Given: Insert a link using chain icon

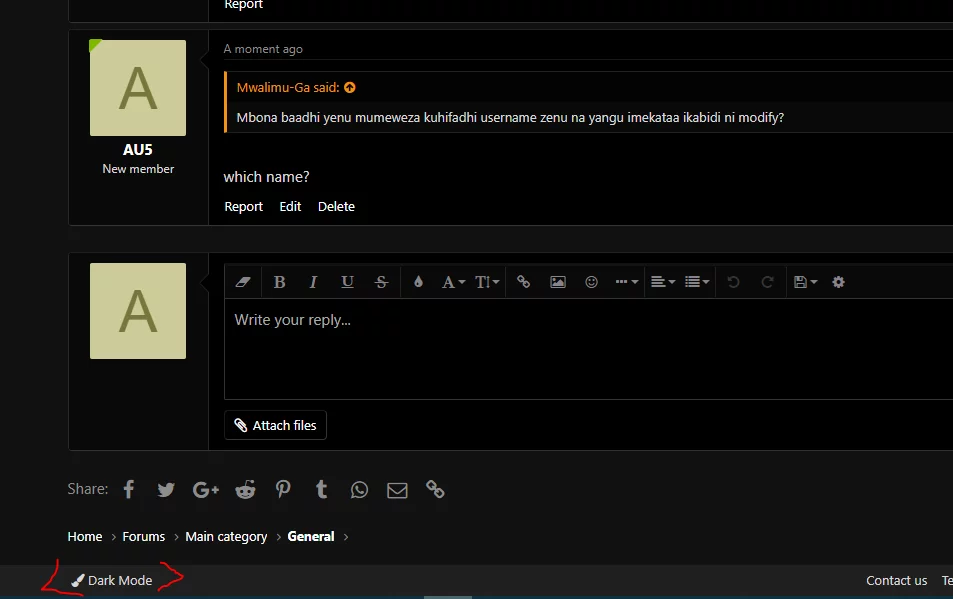Looking at the screenshot, I should click(523, 282).
